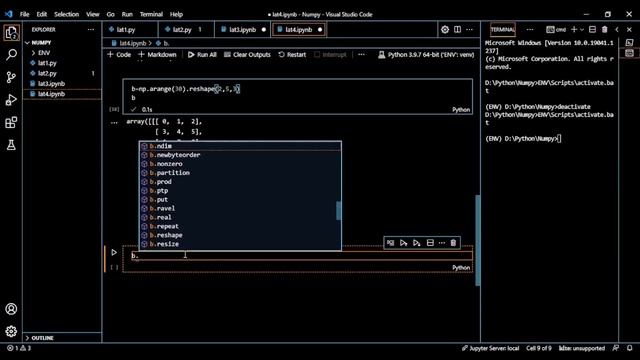Click into the b. cell input
Screen dimensions: 640x360
(301, 256)
